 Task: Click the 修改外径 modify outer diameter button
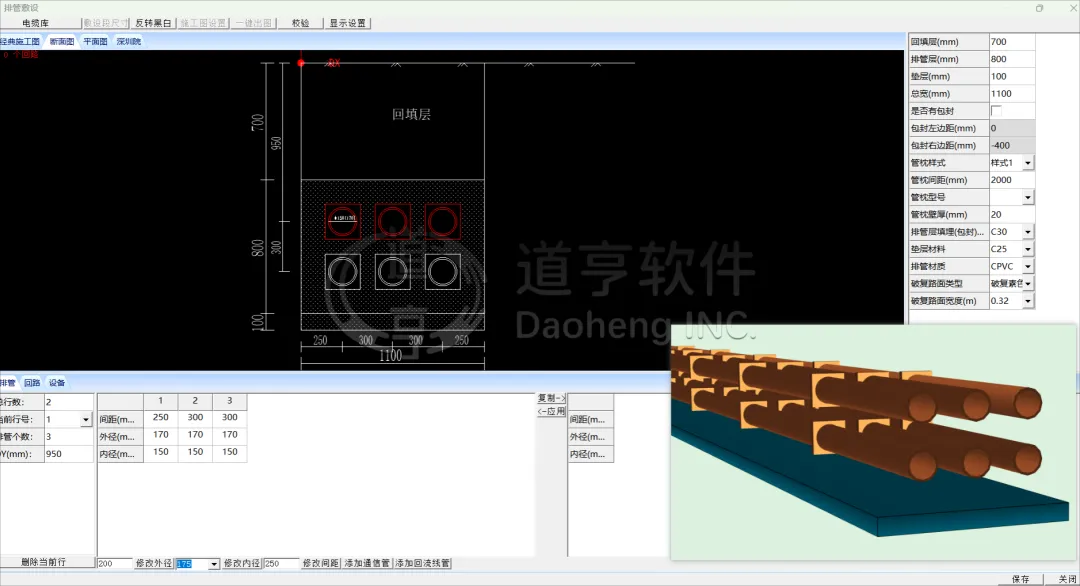point(154,564)
